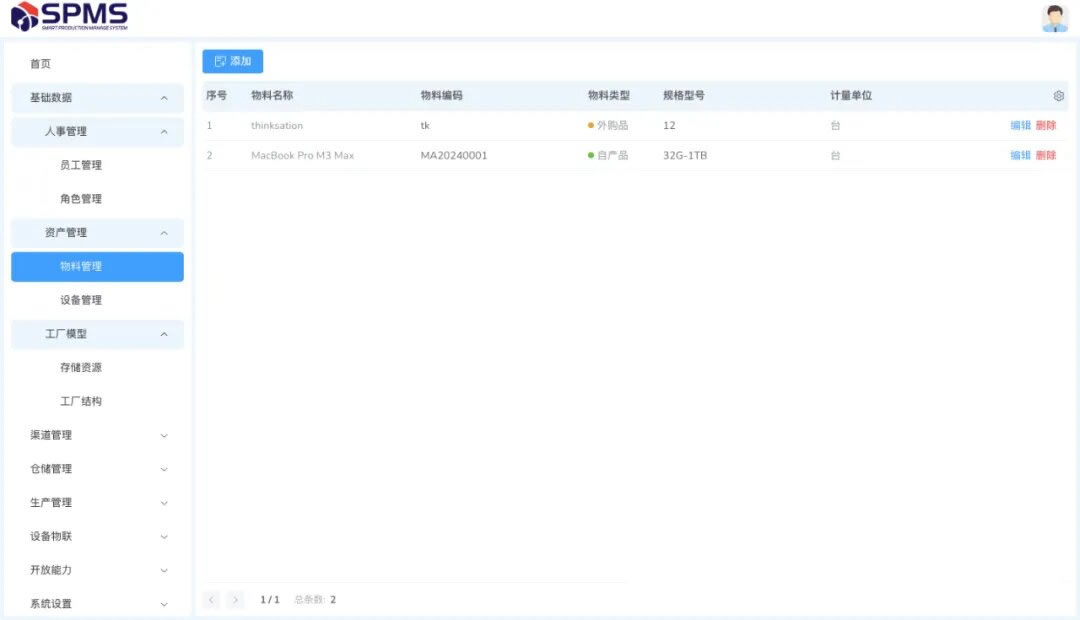Select 设备管理 in the sidebar

pyautogui.click(x=81, y=300)
